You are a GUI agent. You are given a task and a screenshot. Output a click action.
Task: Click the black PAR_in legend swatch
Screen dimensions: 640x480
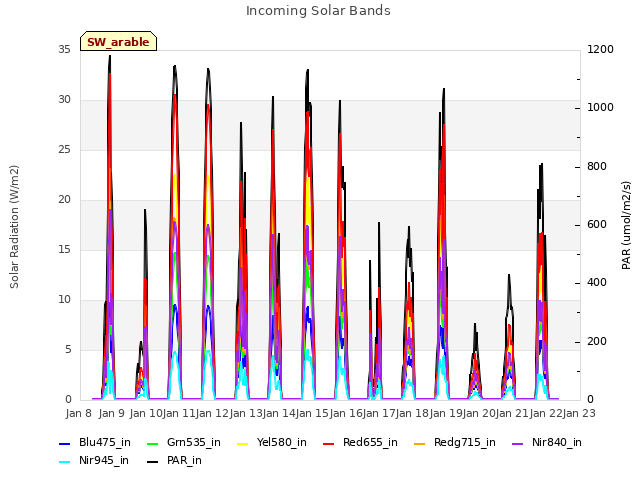[152, 462]
